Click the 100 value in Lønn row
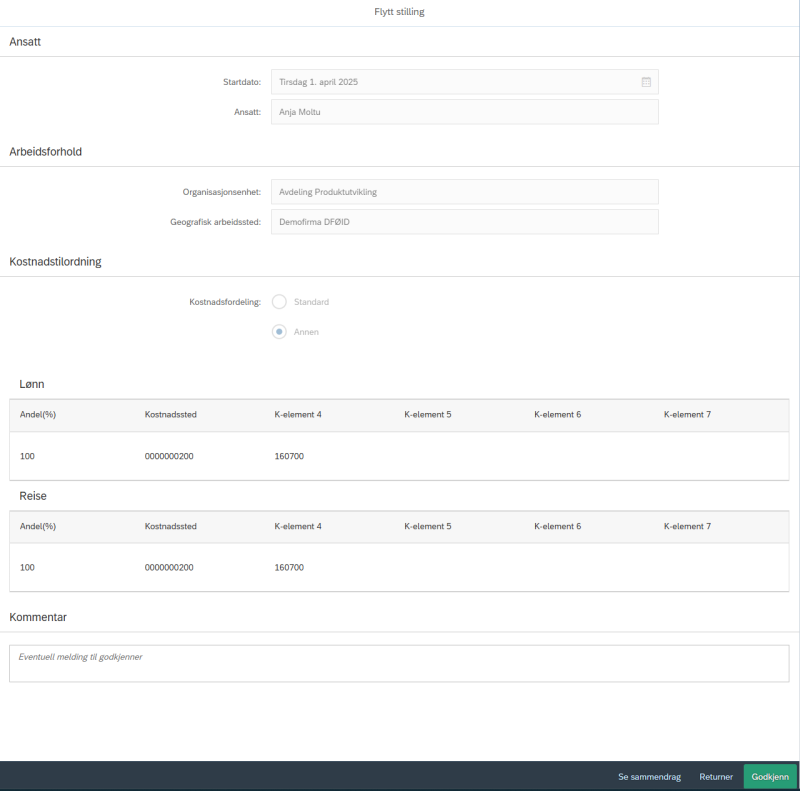 click(27, 456)
